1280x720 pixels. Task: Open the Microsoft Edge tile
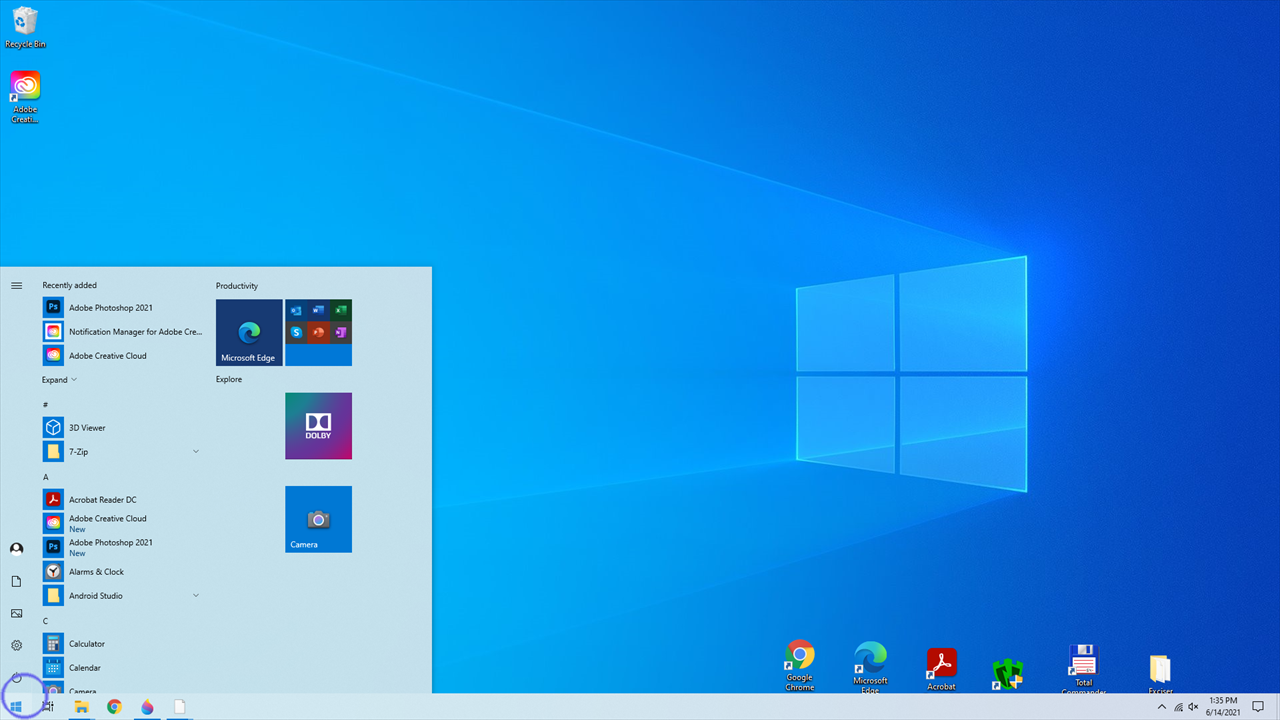tap(249, 333)
